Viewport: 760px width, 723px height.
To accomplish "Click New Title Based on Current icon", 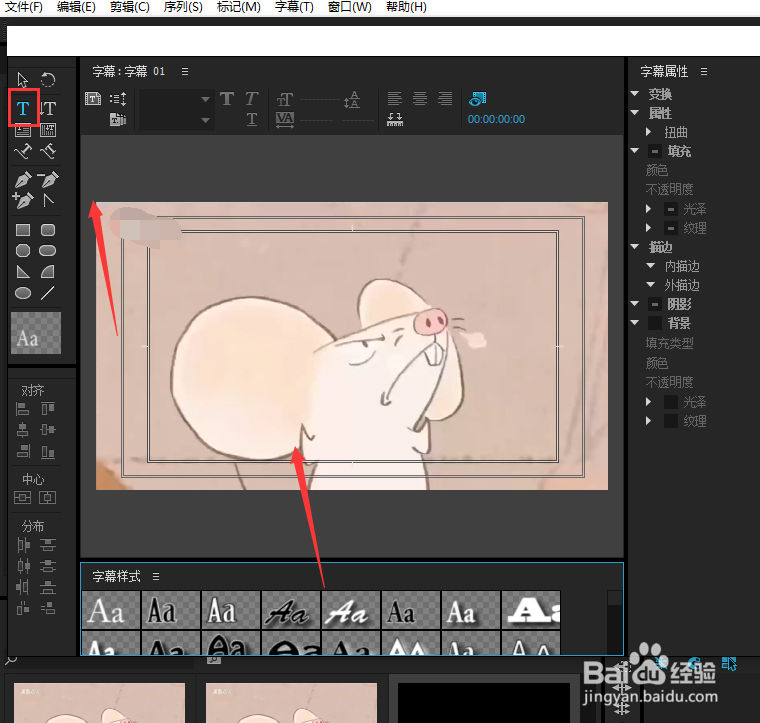I will pyautogui.click(x=93, y=99).
